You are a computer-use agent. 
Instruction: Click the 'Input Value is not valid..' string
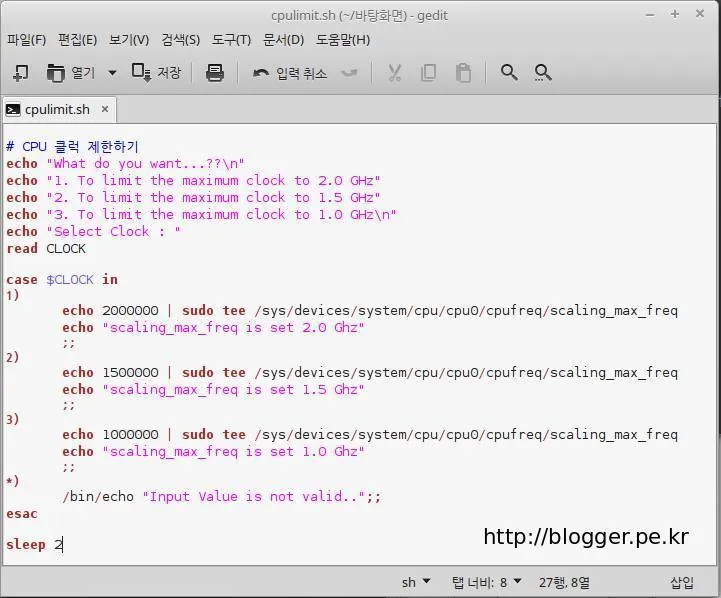click(254, 496)
